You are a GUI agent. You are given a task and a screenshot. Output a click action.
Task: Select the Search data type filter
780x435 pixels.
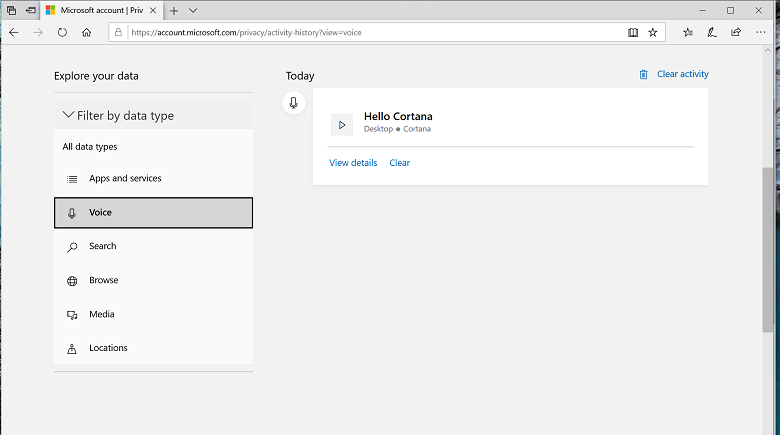[153, 246]
